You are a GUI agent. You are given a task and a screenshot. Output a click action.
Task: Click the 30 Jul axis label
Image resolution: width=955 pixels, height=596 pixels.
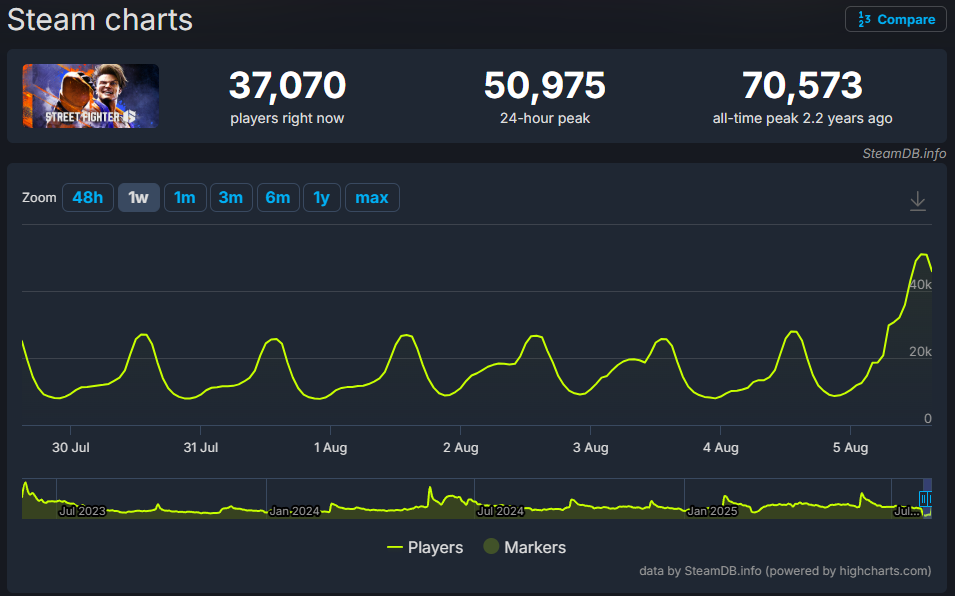click(x=71, y=447)
